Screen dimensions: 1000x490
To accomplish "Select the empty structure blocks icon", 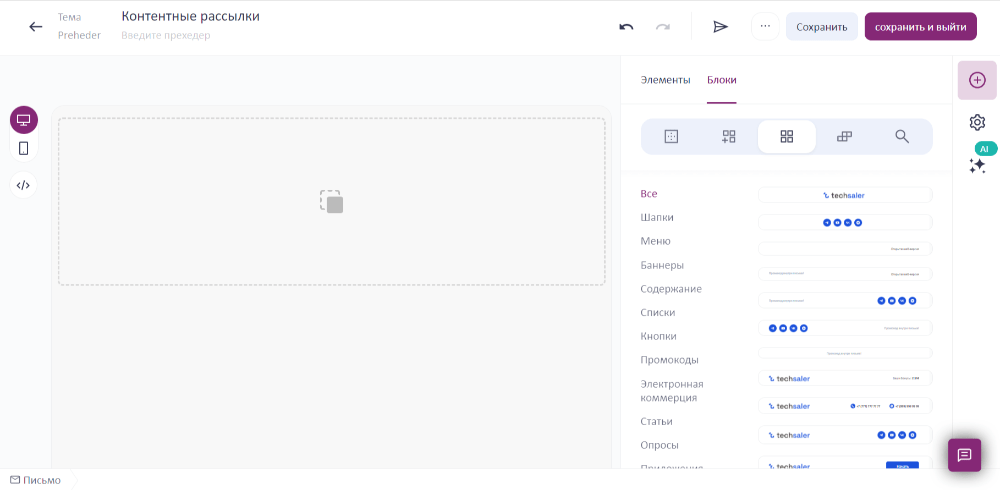I will click(671, 136).
